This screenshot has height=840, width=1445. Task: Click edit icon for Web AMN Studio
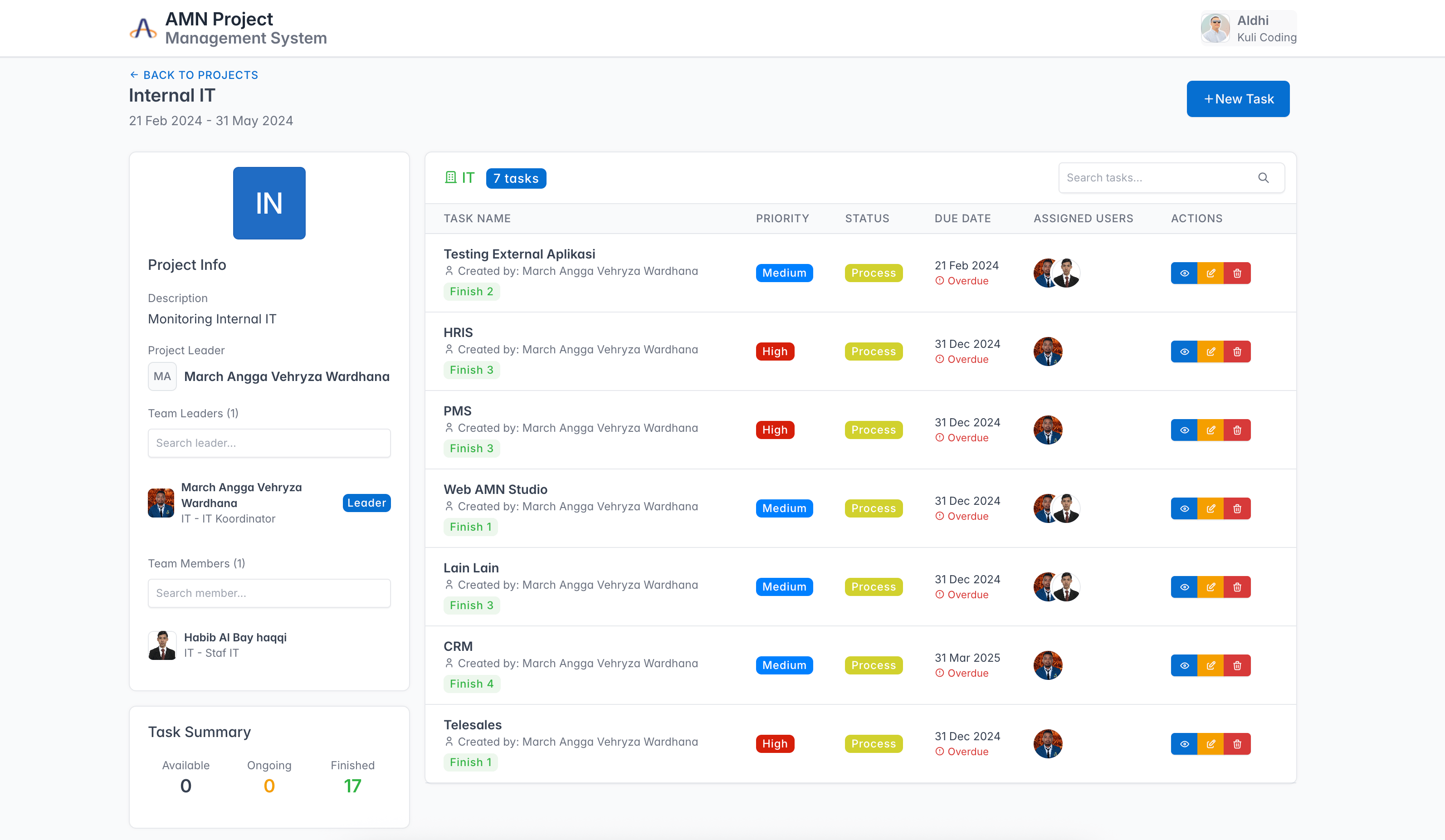click(1211, 508)
